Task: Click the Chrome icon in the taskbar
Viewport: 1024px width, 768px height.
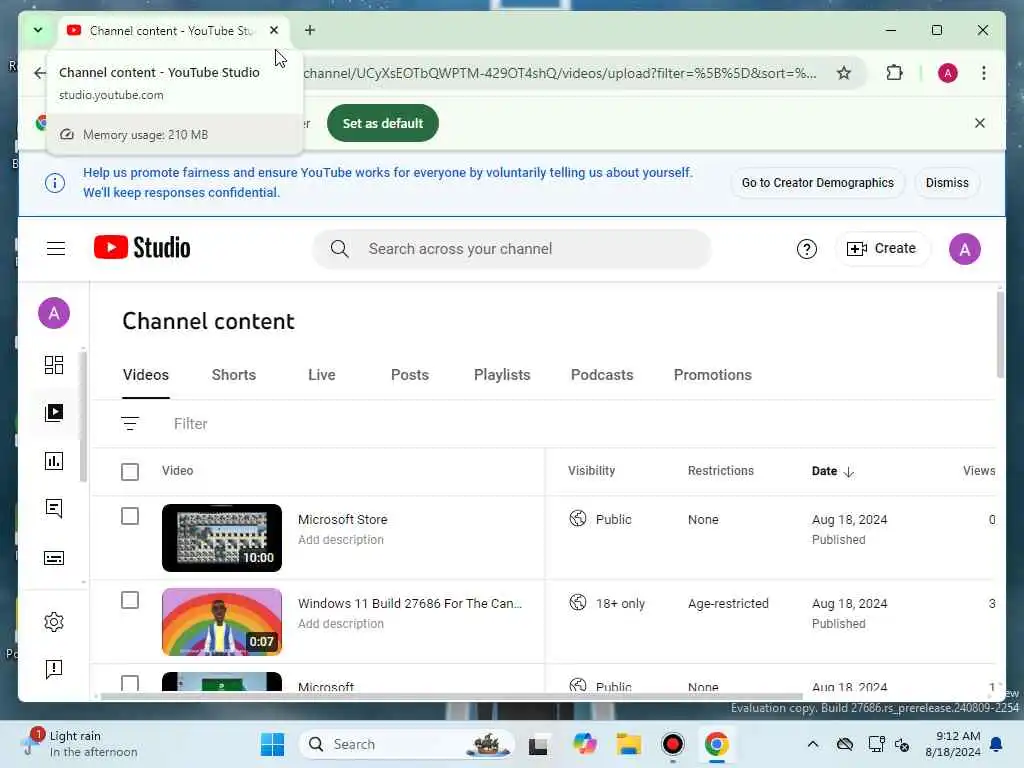Action: [x=716, y=744]
